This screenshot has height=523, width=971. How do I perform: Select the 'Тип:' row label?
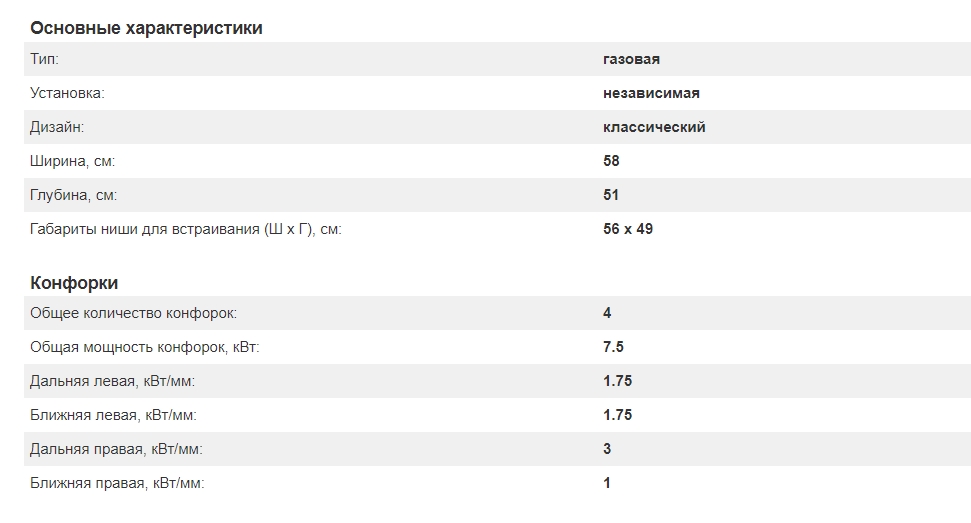[45, 59]
